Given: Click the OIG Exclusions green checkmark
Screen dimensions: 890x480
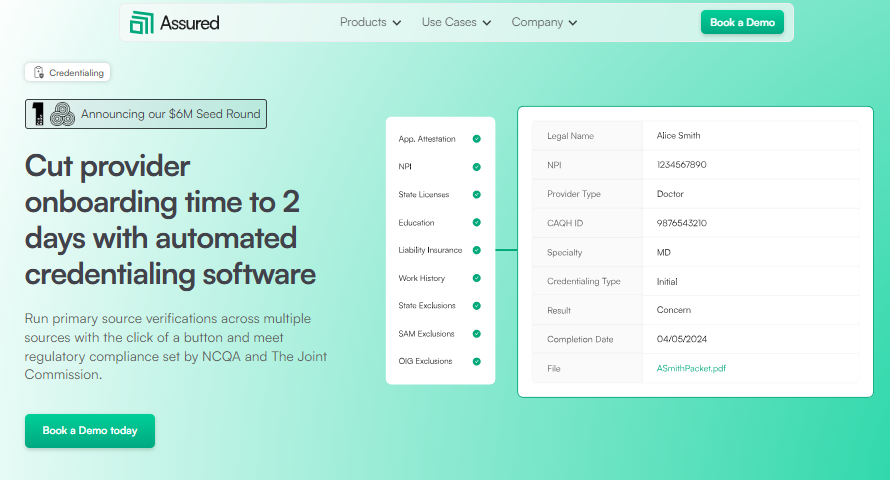Looking at the screenshot, I should tap(477, 361).
